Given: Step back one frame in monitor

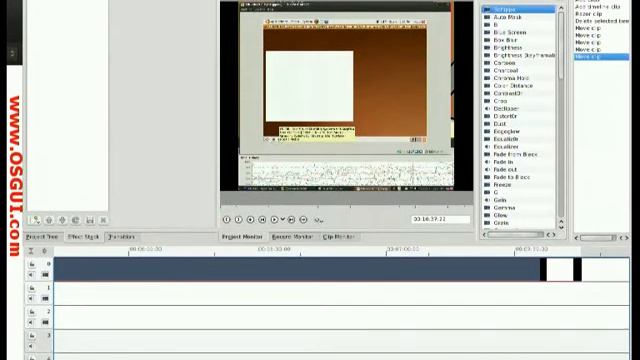Looking at the screenshot, I should [262, 220].
